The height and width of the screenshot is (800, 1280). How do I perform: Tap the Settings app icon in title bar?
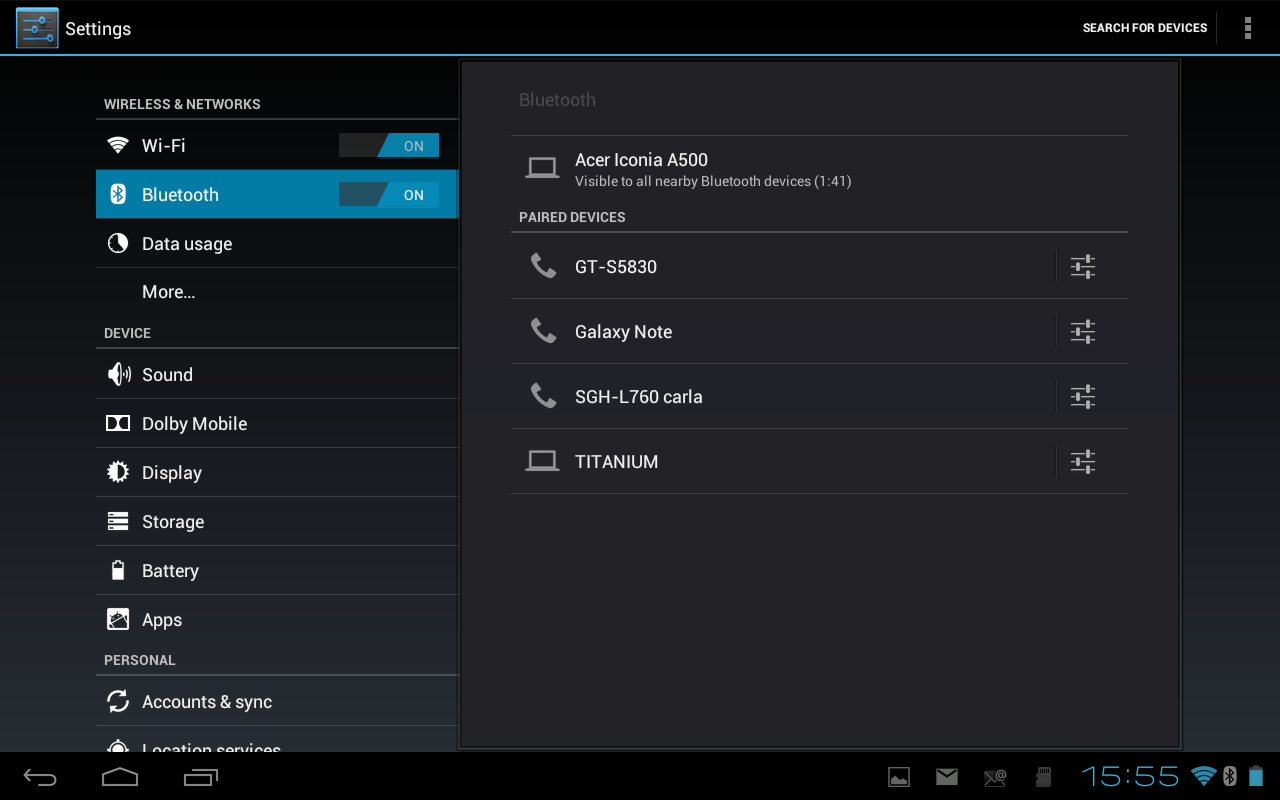(37, 28)
